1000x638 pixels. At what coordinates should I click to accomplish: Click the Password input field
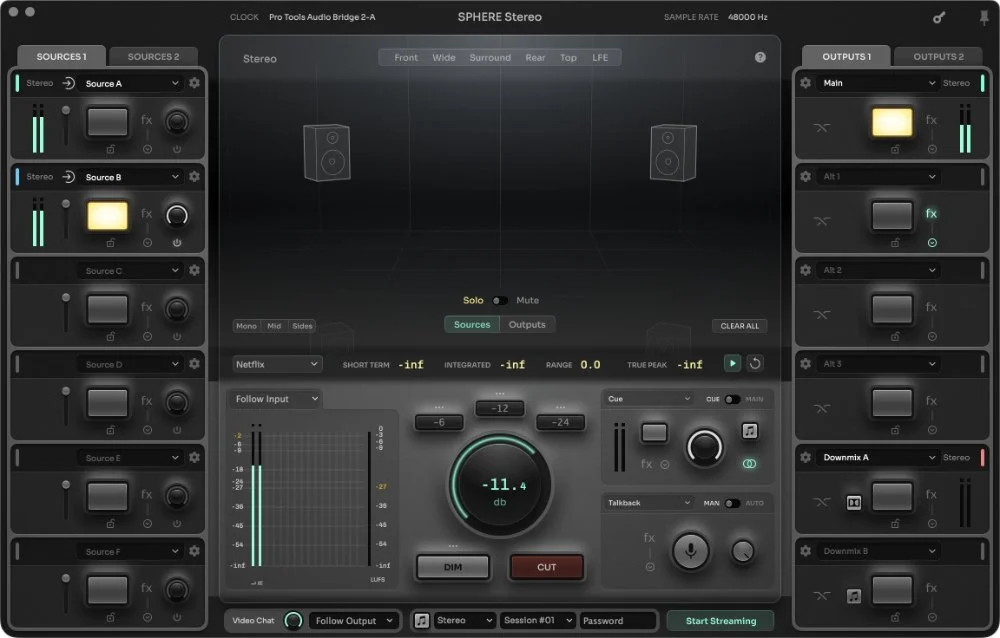617,620
